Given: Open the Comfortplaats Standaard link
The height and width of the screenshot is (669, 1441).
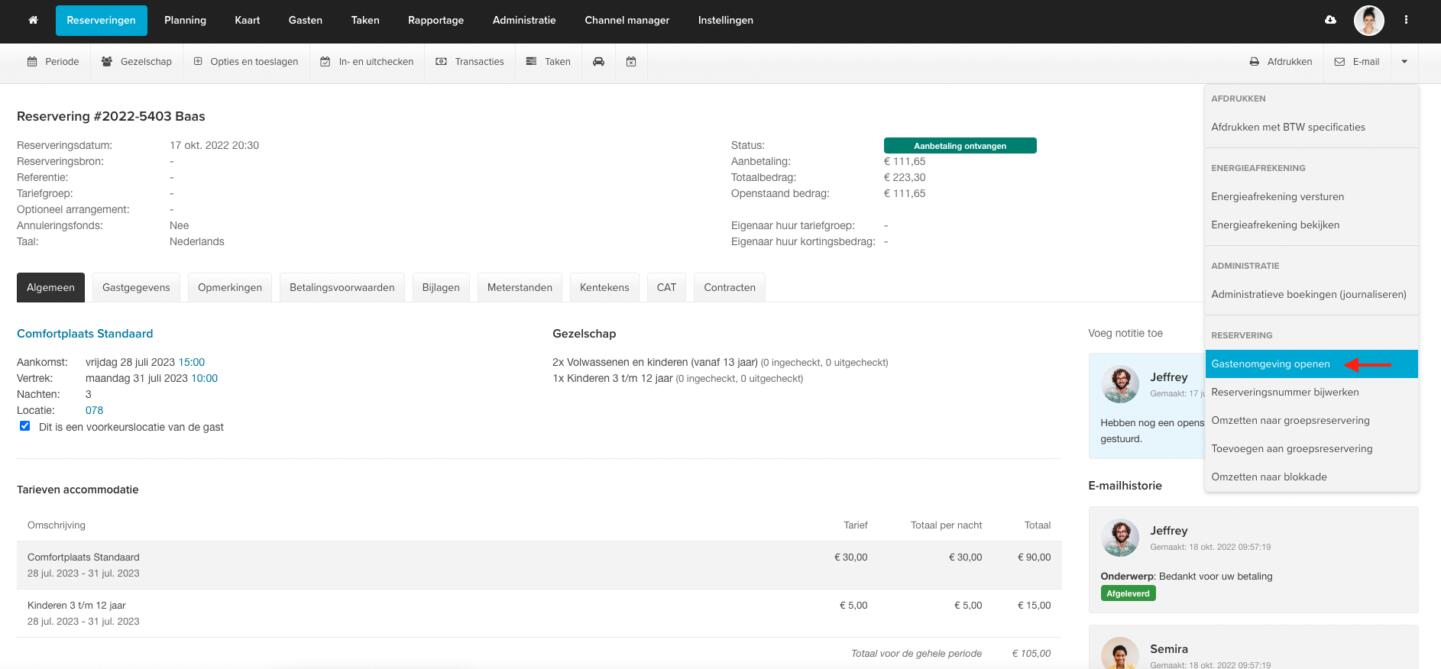Looking at the screenshot, I should [85, 333].
